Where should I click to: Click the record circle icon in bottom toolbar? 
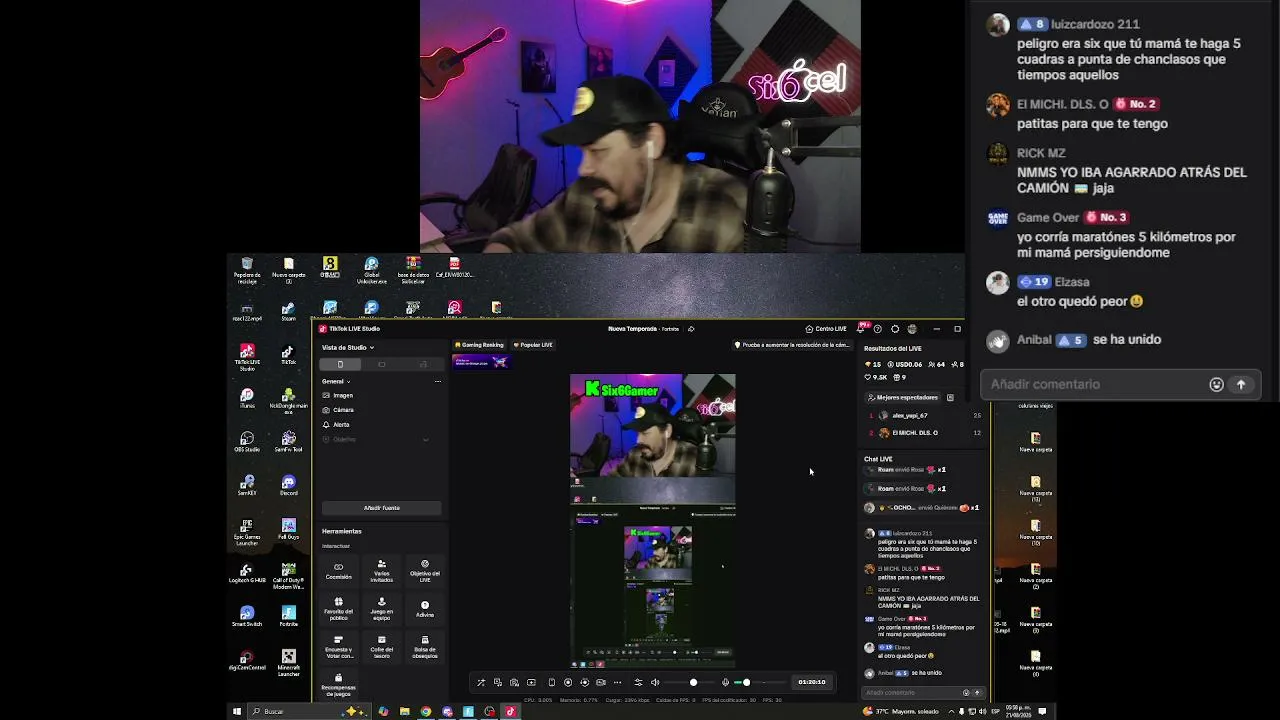[x=568, y=682]
